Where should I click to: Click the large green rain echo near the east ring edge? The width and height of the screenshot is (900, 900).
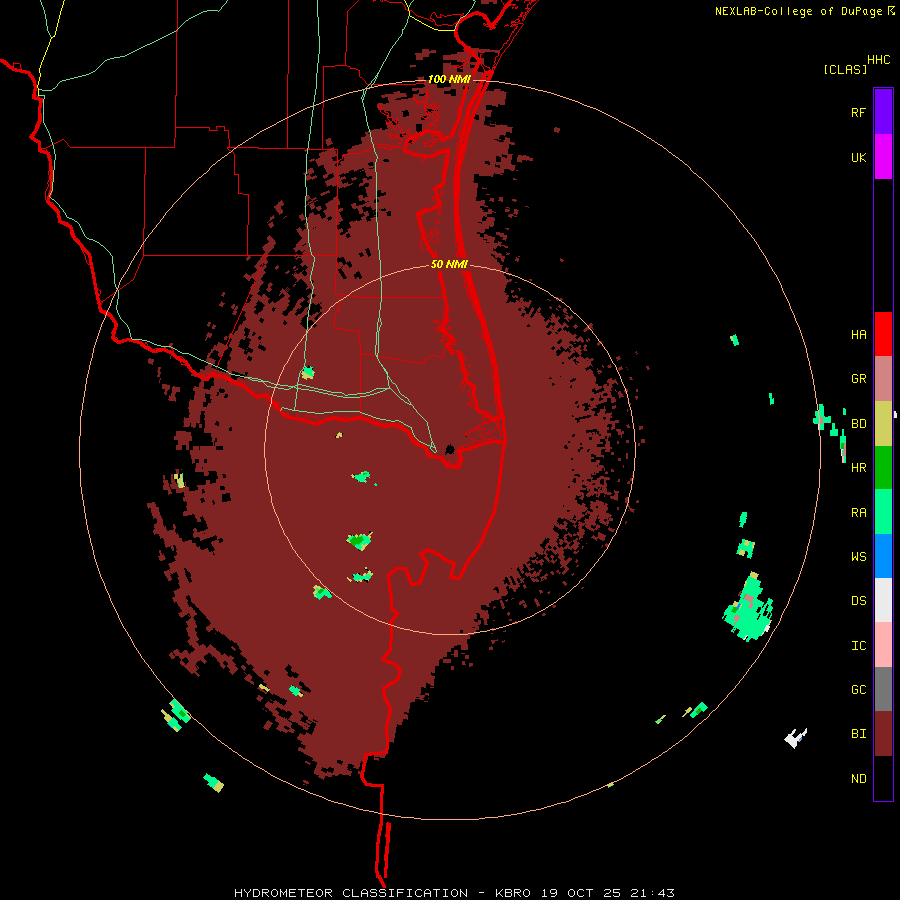(748, 608)
